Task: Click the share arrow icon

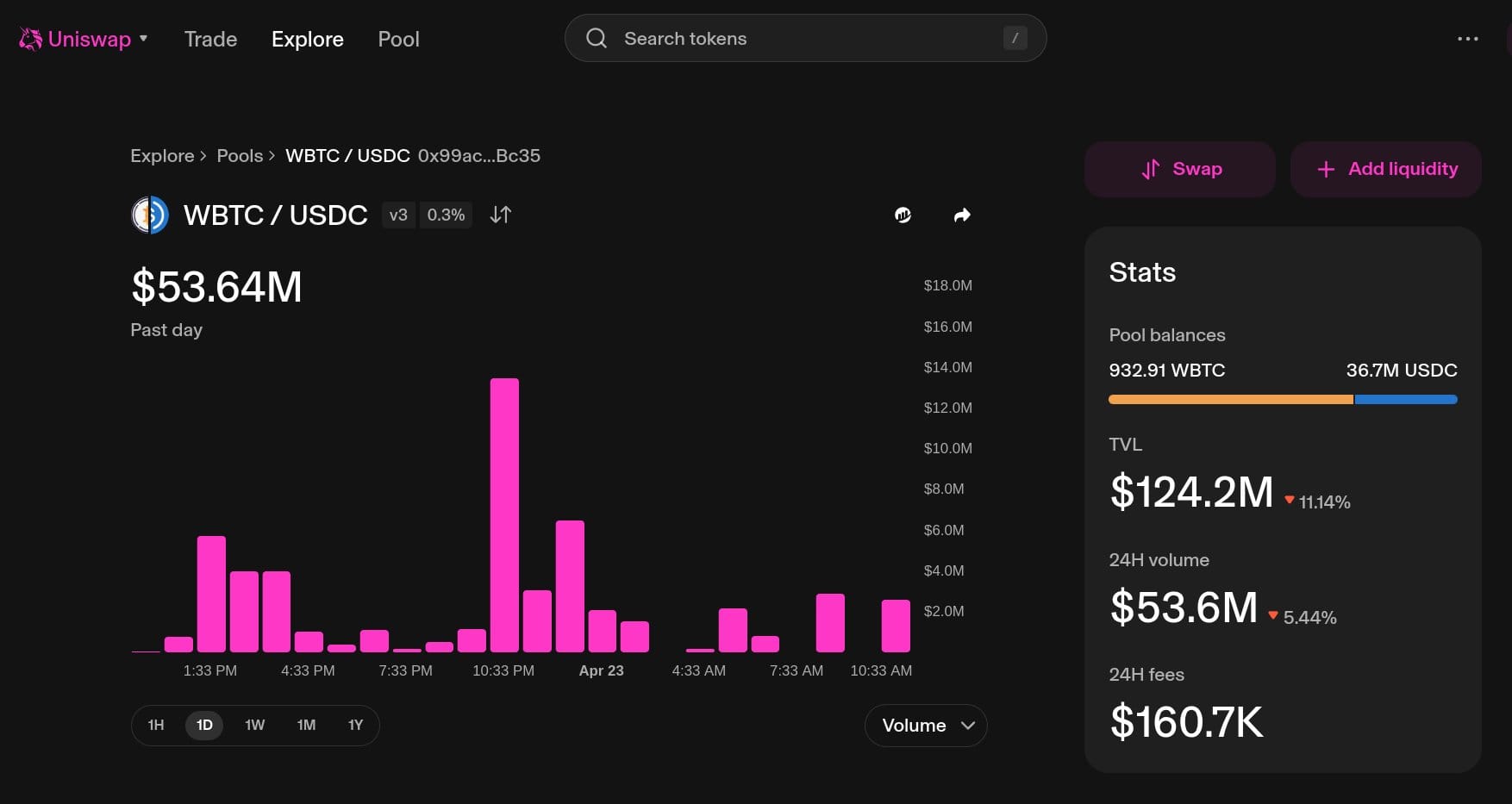Action: [x=962, y=215]
